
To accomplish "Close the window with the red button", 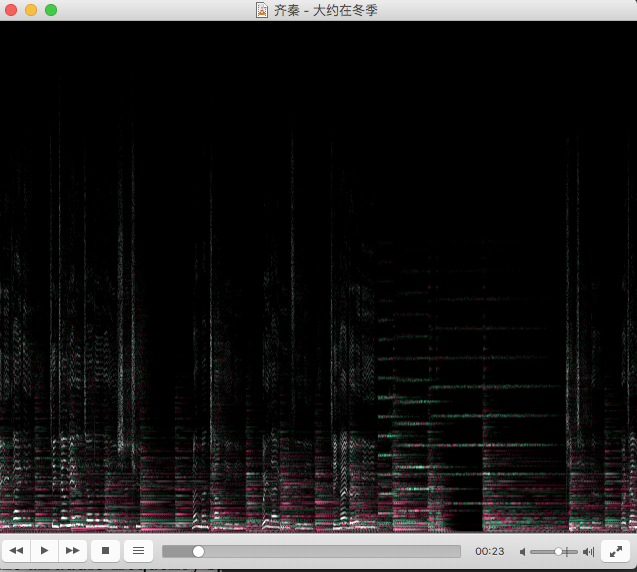I will 11,10.
